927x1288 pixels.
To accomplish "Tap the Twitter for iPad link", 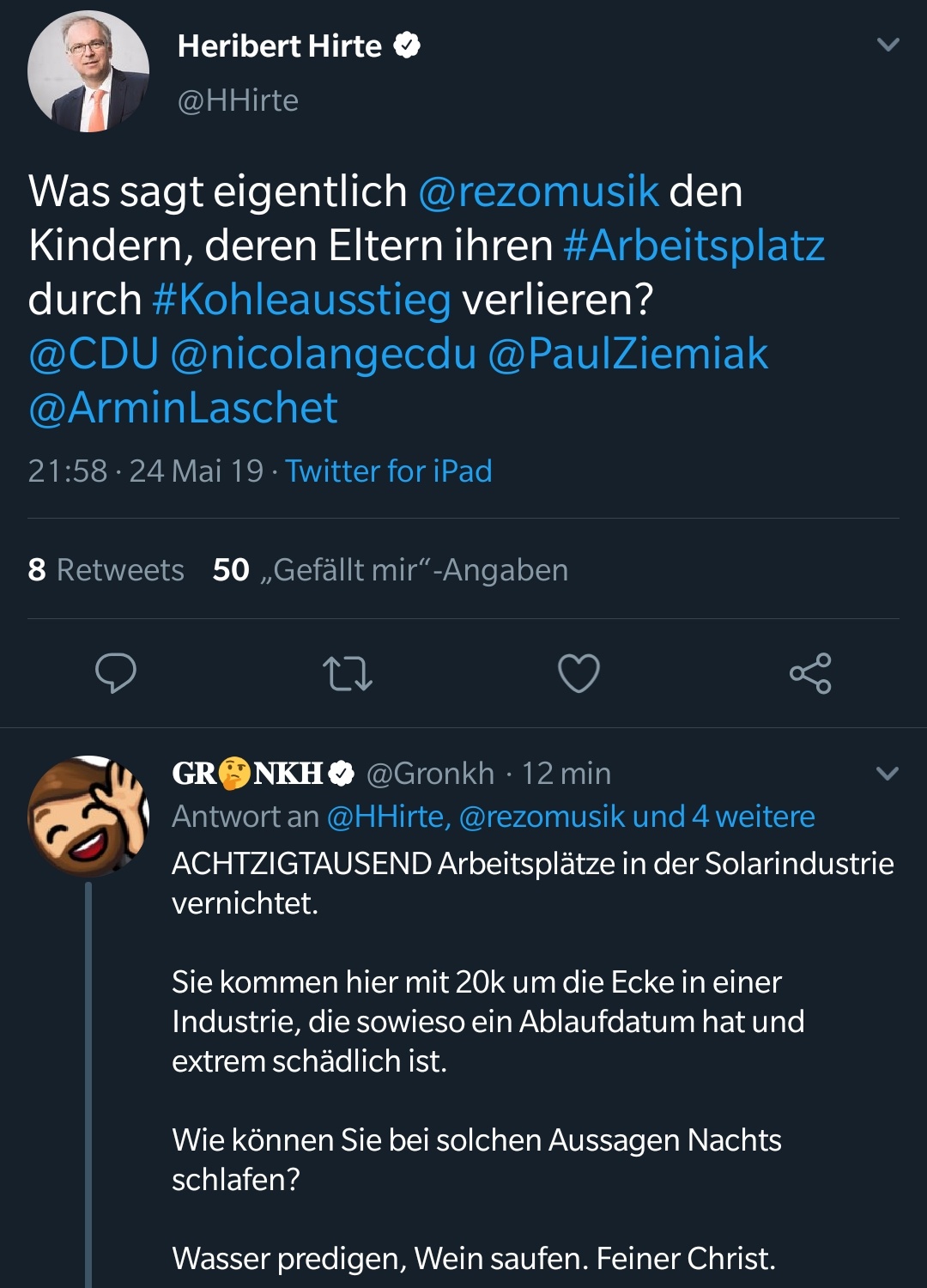I will coord(388,471).
